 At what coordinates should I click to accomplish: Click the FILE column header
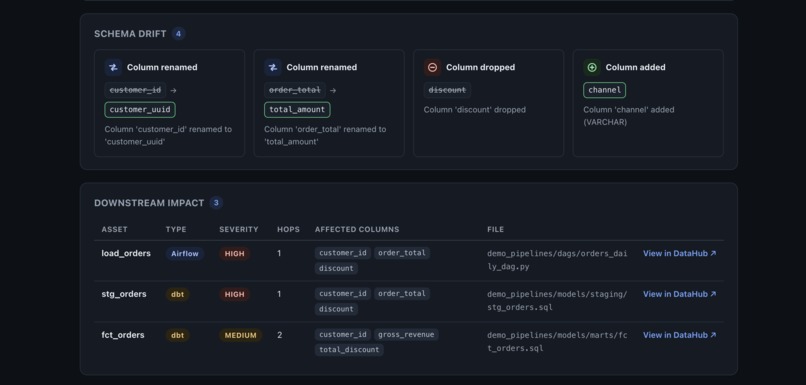(496, 230)
